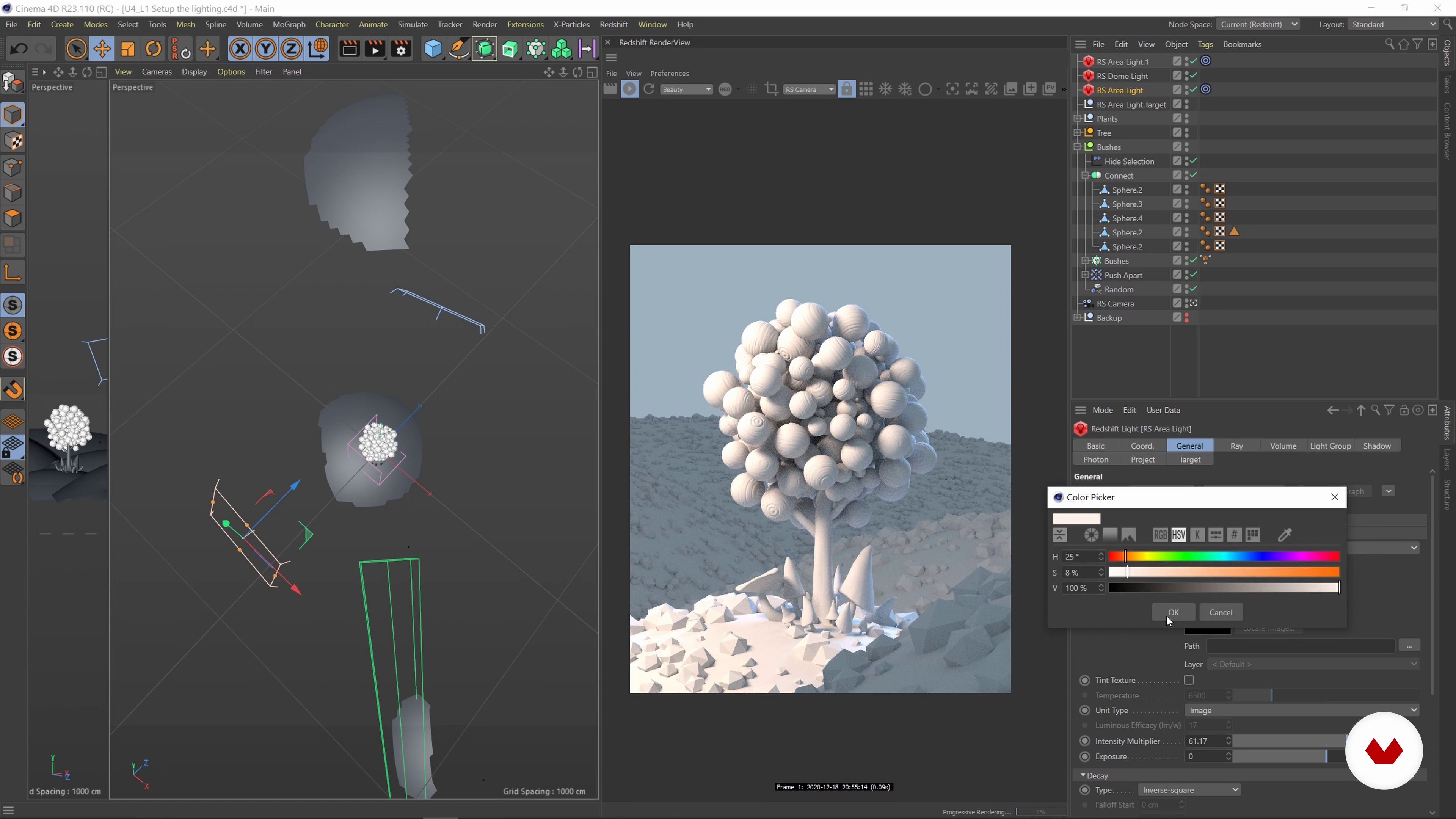Switch to Polygons mode icon

tap(13, 219)
